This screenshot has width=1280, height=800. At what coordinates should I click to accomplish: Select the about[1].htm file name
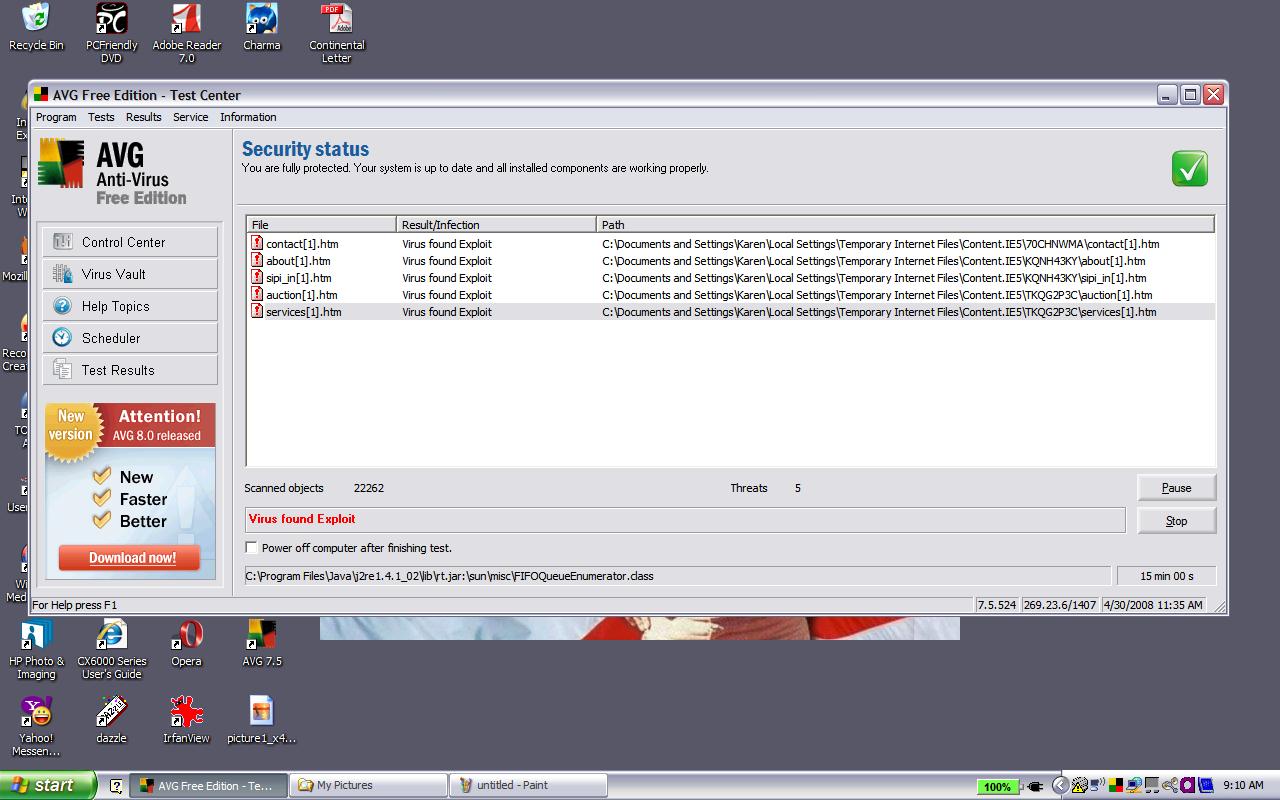(298, 261)
